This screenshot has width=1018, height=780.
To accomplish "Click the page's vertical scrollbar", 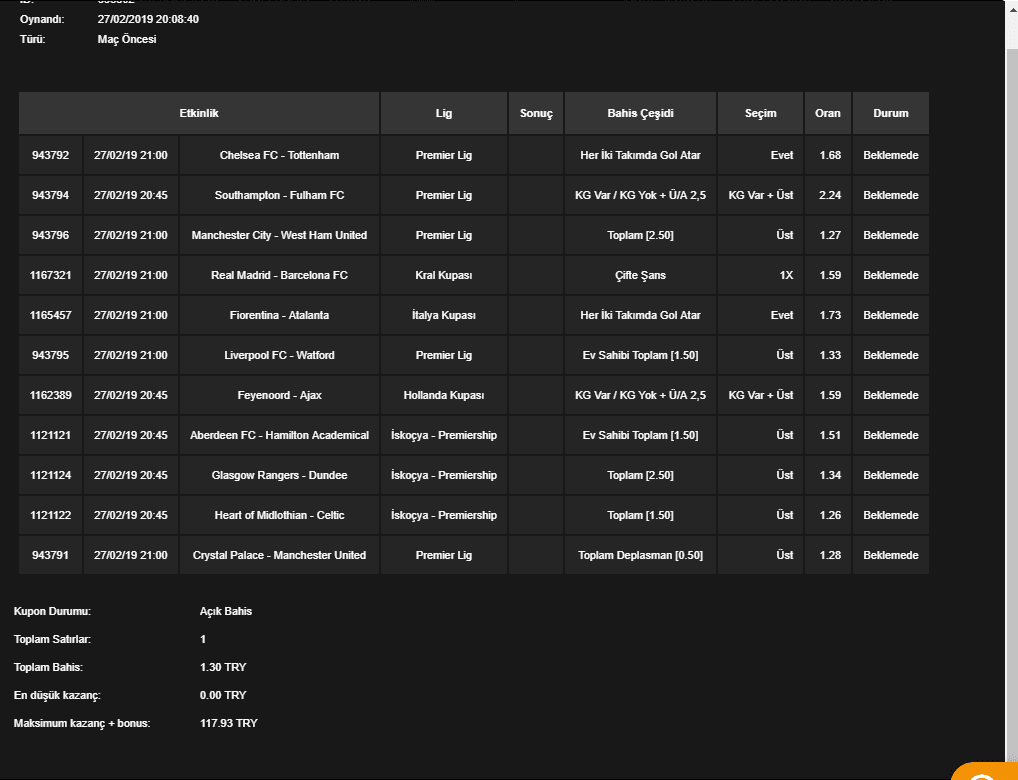I will pyautogui.click(x=1012, y=390).
